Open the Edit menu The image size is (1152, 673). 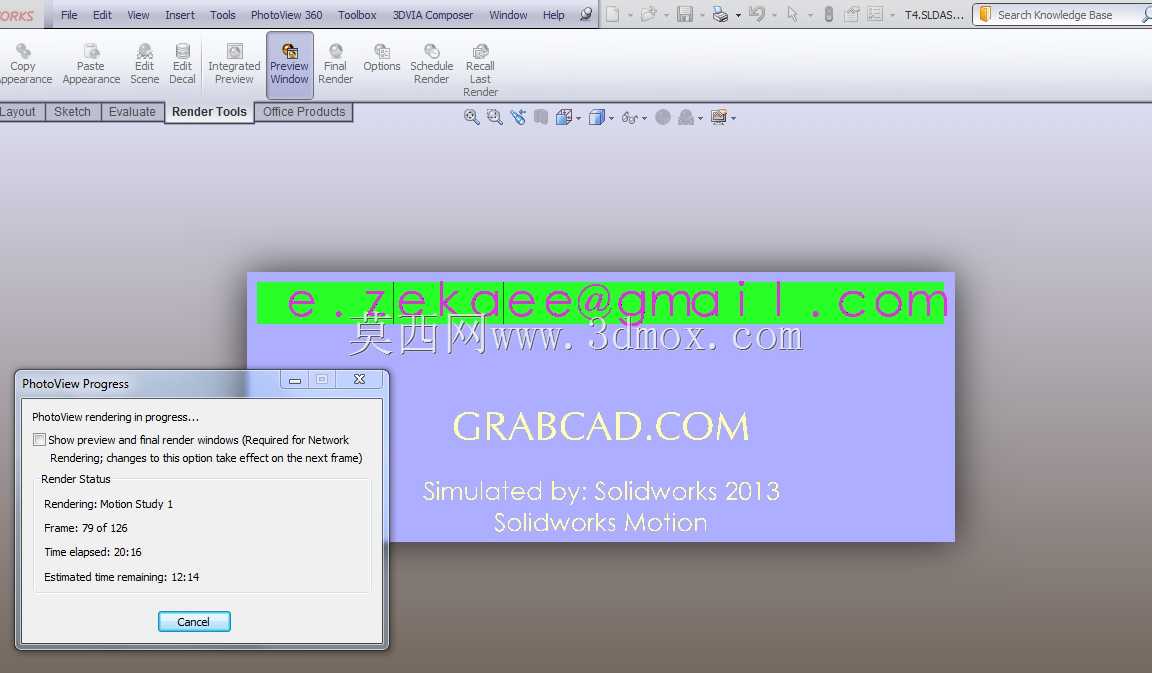(x=102, y=15)
